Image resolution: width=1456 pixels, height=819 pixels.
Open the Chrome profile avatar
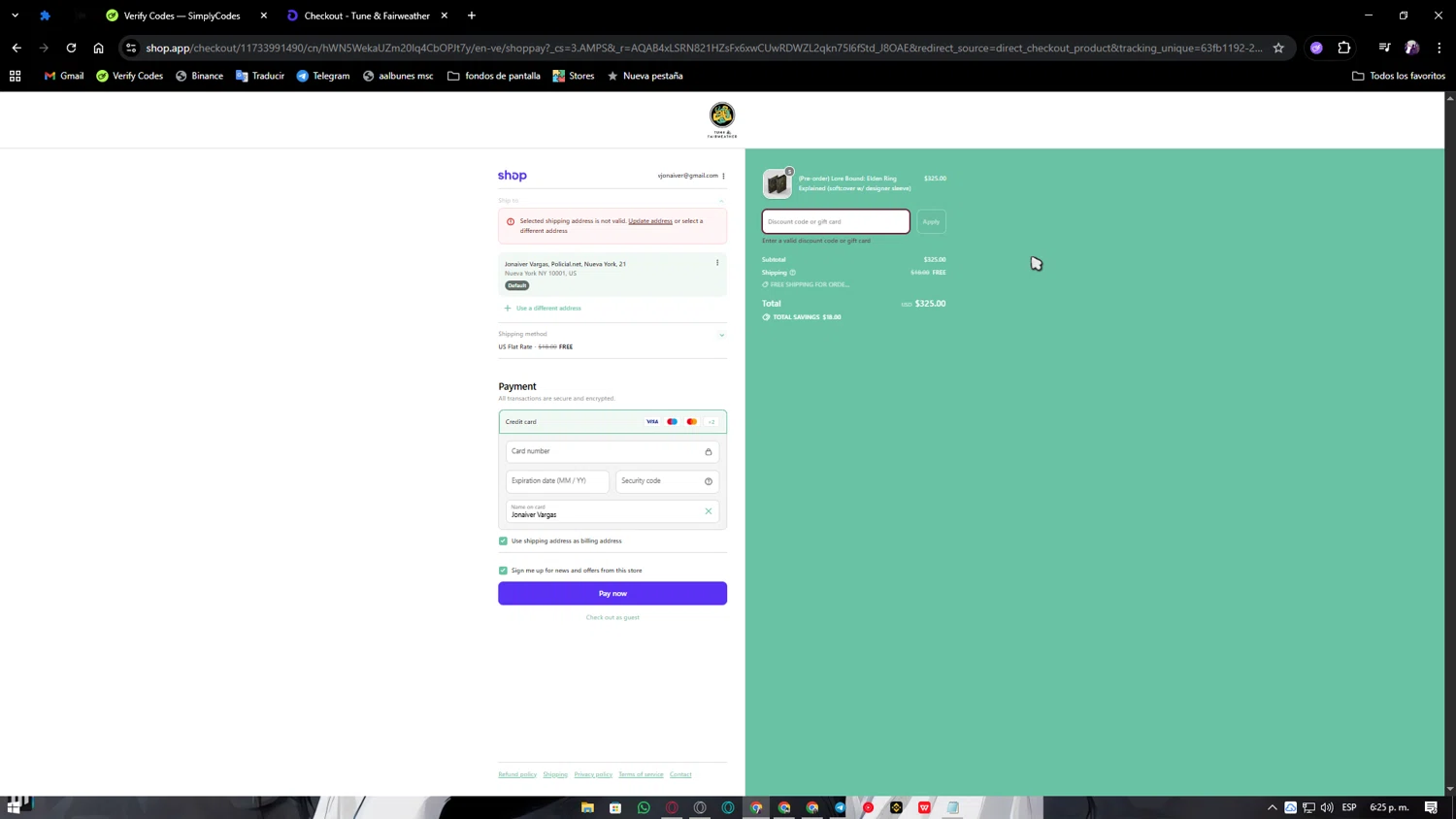tap(1412, 48)
